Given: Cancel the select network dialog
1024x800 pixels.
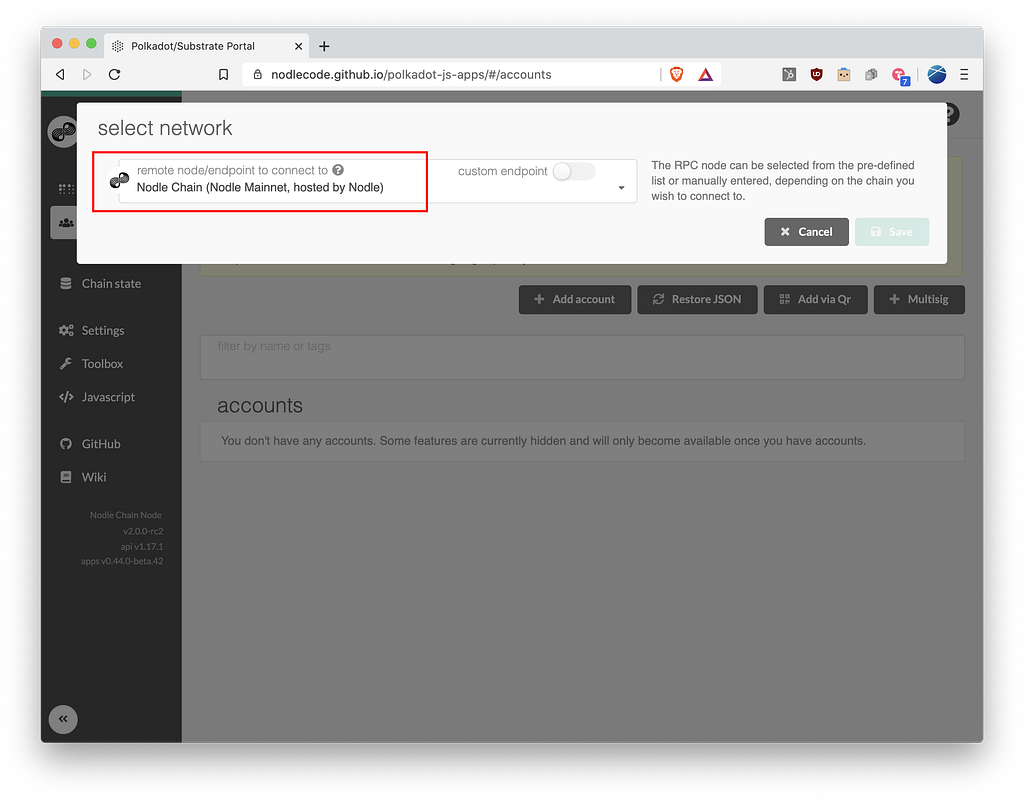Looking at the screenshot, I should [x=807, y=232].
